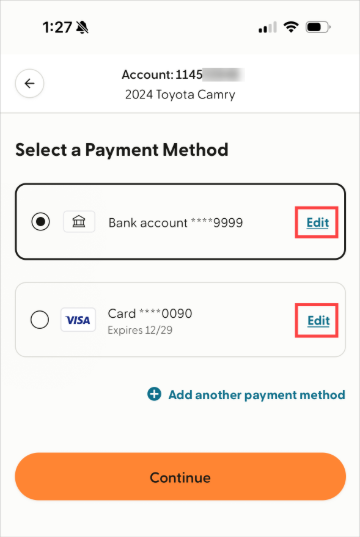Tap the cellular signal bars icon
The width and height of the screenshot is (360, 537).
tap(268, 27)
